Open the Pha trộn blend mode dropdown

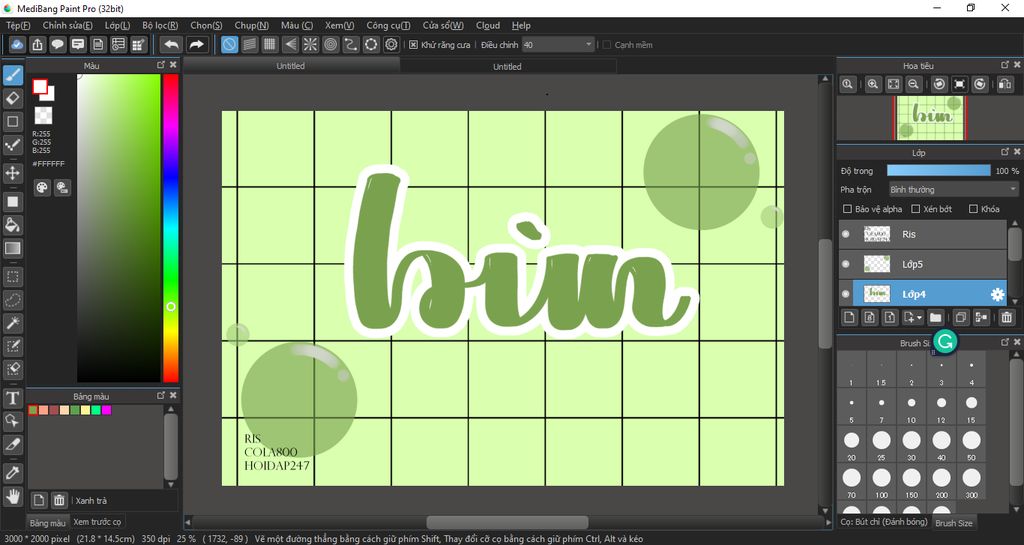(x=953, y=190)
